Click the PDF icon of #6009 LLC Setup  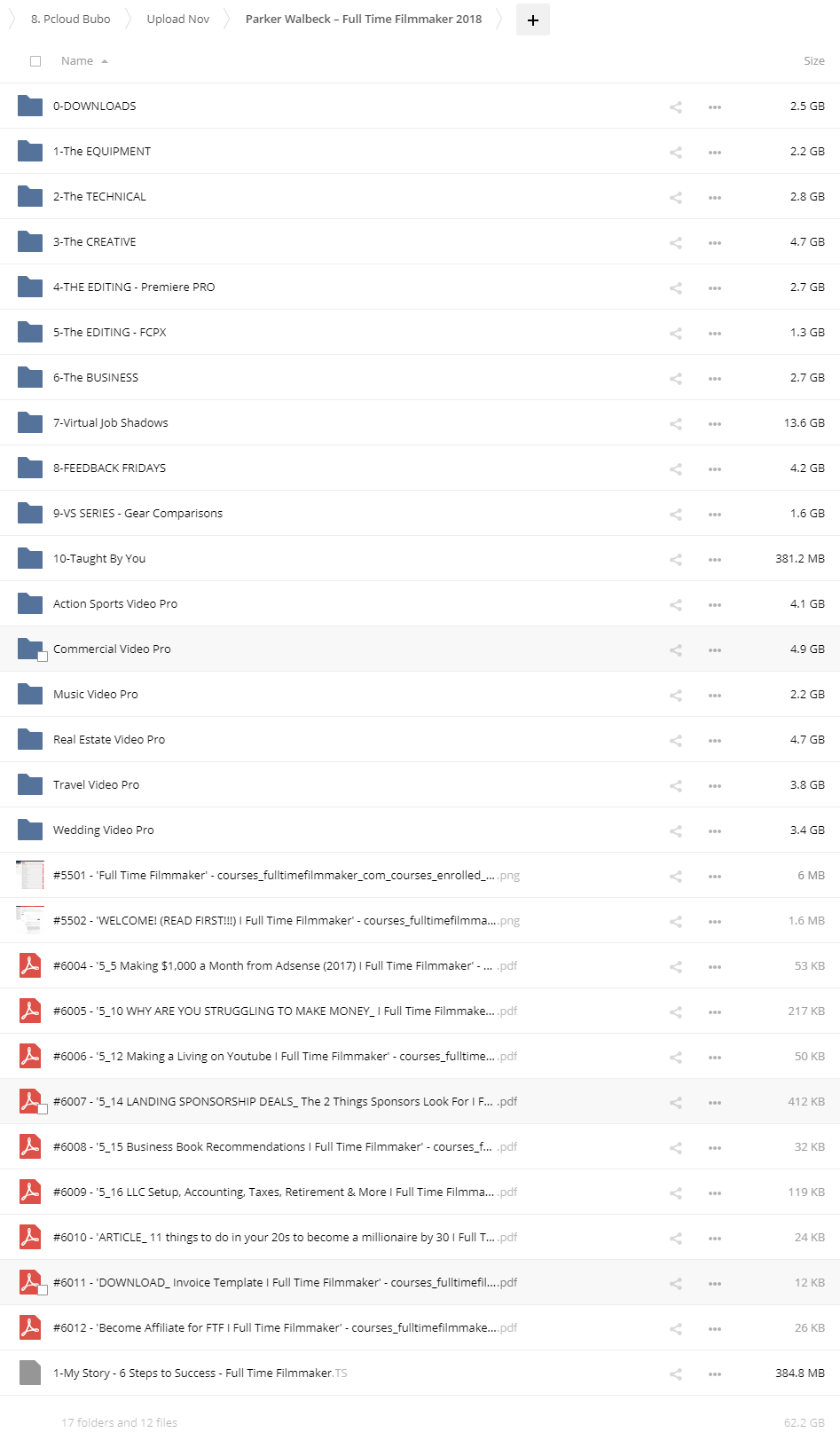coord(30,1192)
